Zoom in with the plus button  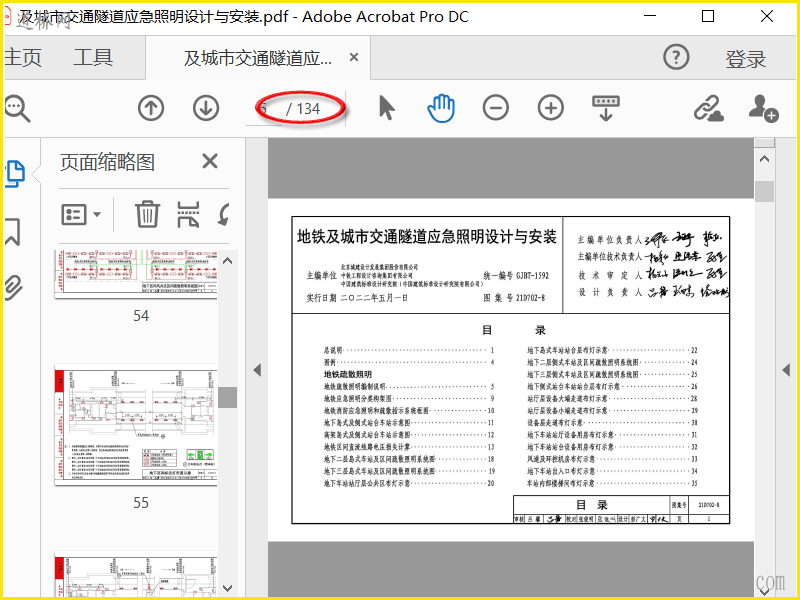551,108
